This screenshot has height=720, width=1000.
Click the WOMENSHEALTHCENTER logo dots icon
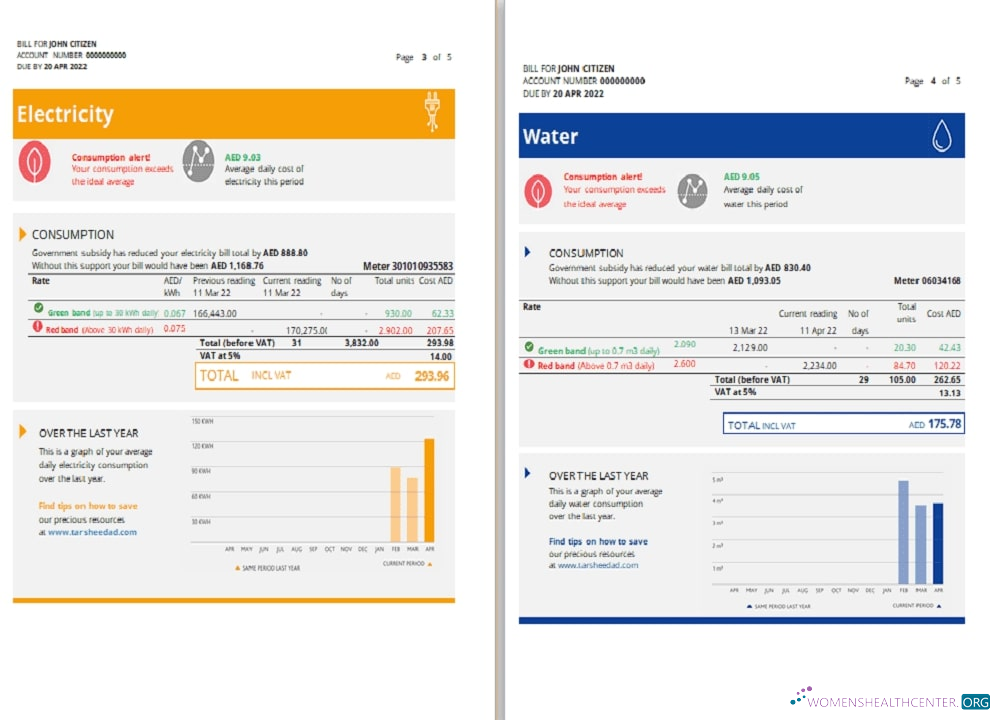(x=800, y=694)
